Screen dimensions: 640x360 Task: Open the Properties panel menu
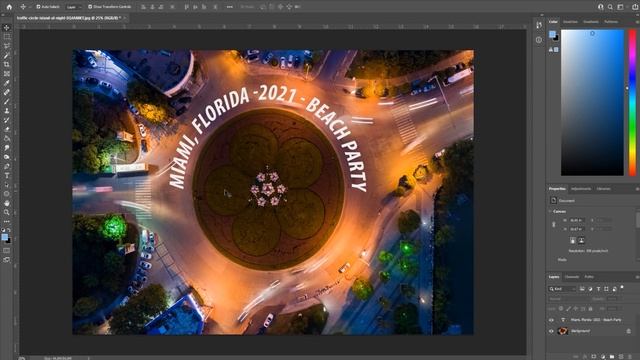(637, 189)
